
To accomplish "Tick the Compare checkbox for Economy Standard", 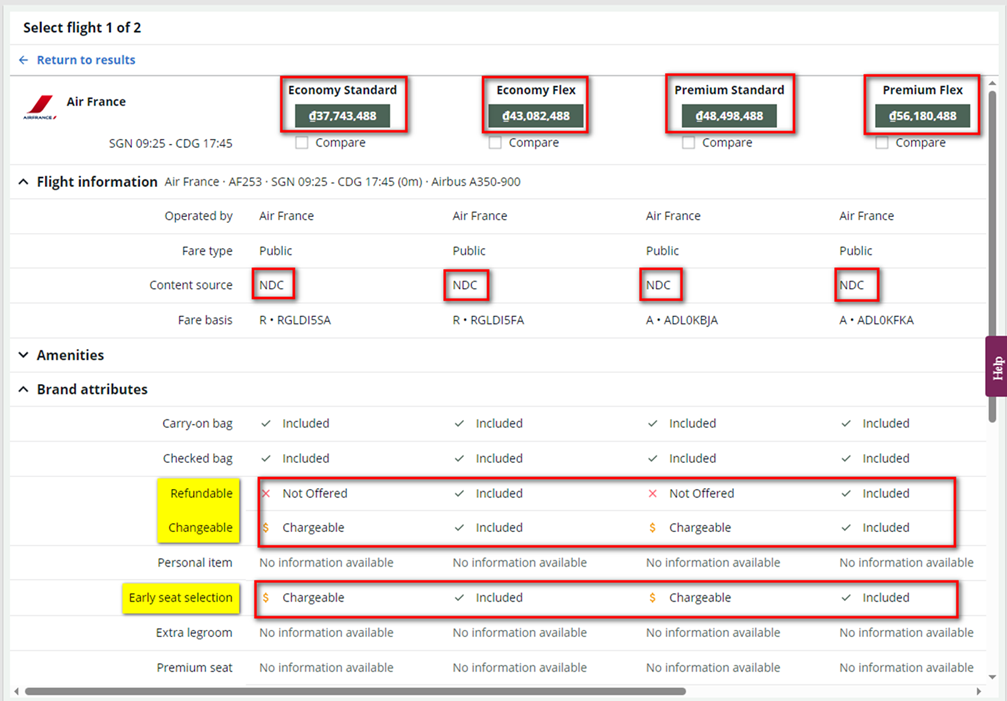I will tap(302, 143).
